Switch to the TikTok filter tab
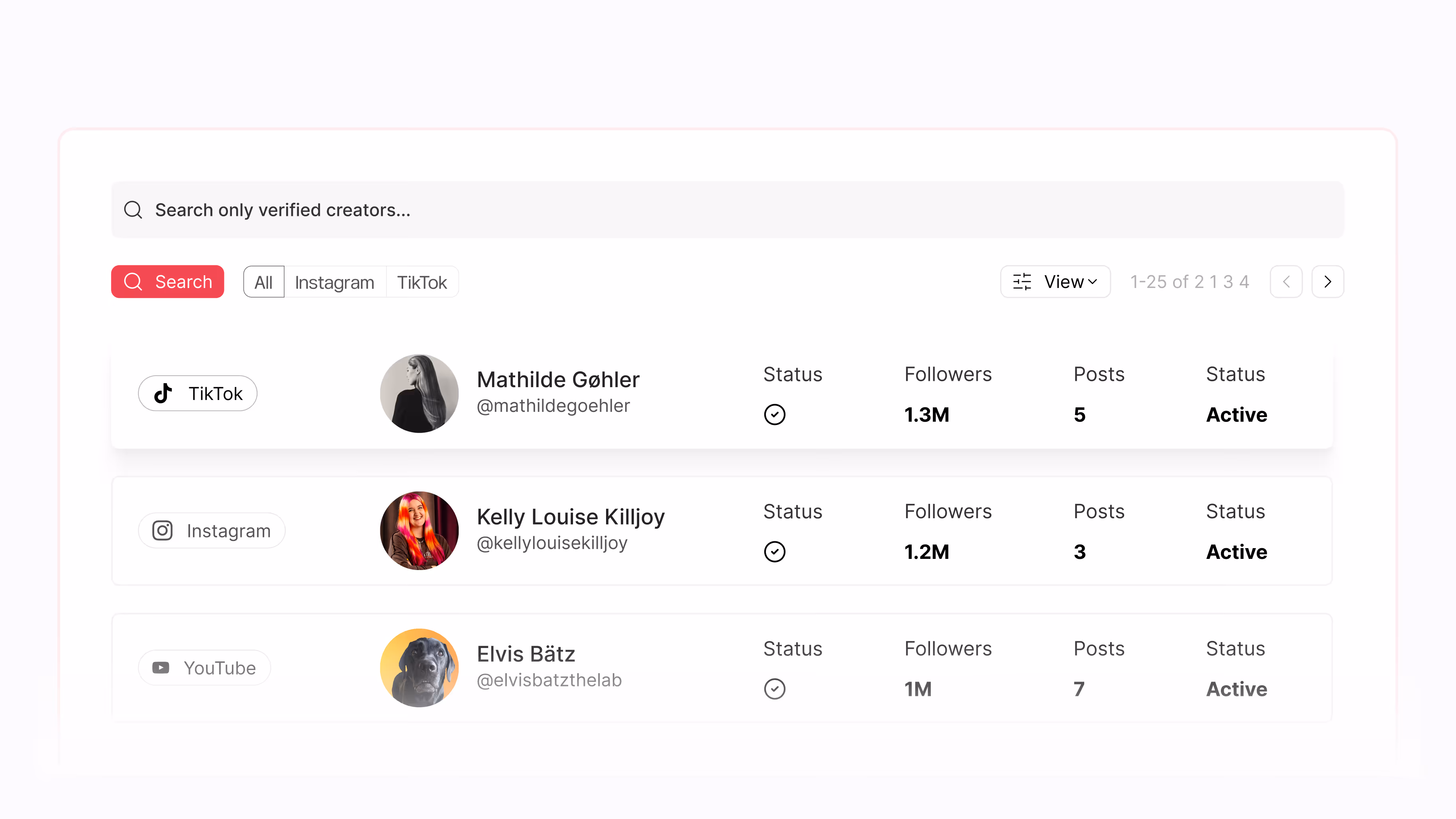The width and height of the screenshot is (1456, 819). pyautogui.click(x=422, y=282)
